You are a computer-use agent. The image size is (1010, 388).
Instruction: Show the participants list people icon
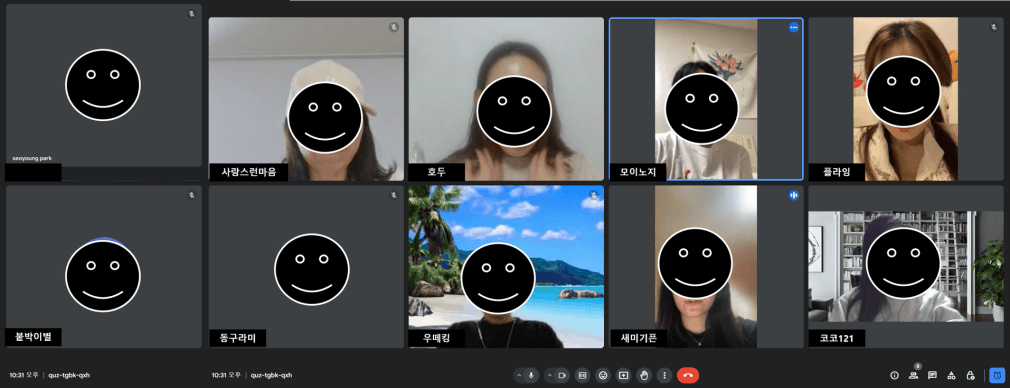(x=913, y=375)
